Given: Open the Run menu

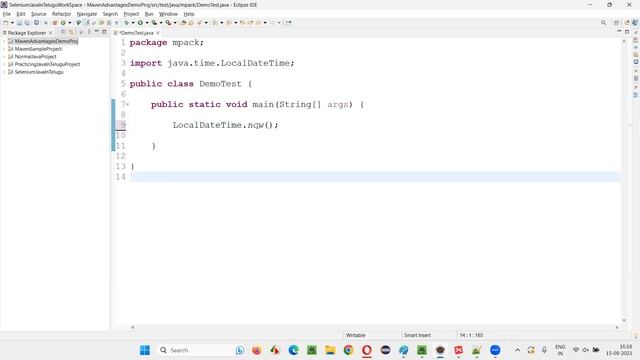Looking at the screenshot, I should [149, 14].
